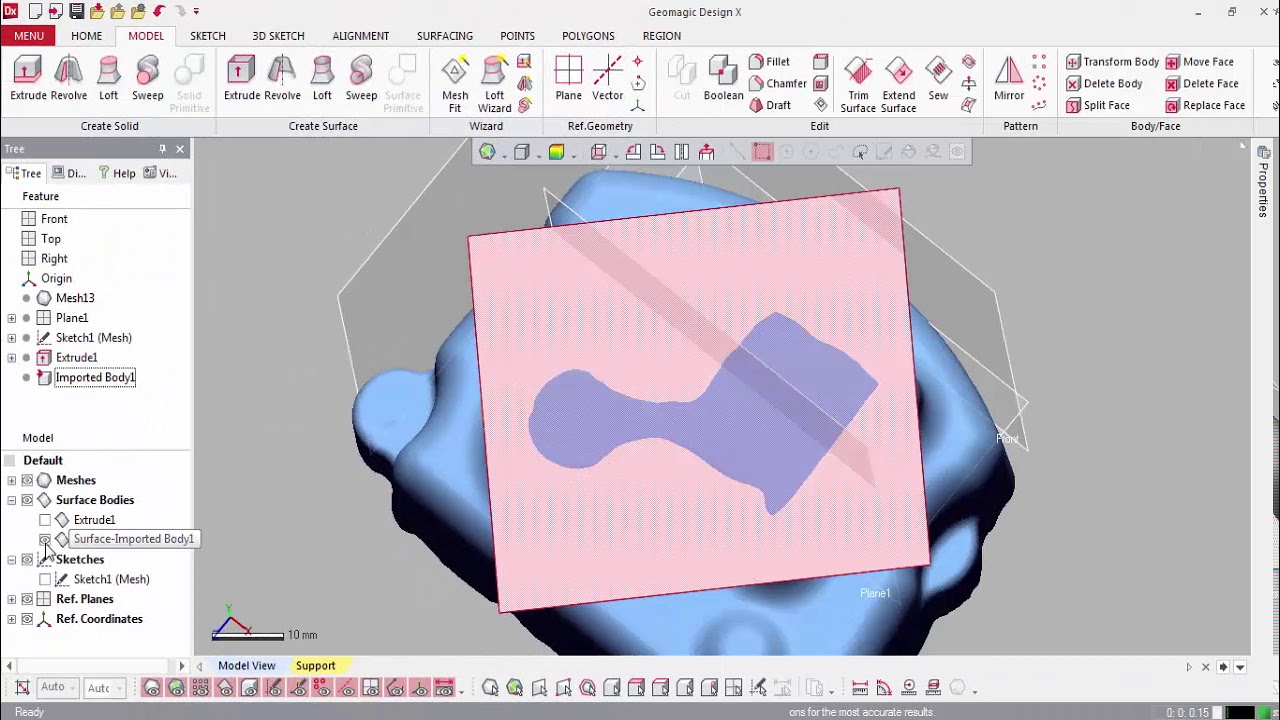Select Imported Body1 in Feature tree

pos(95,377)
